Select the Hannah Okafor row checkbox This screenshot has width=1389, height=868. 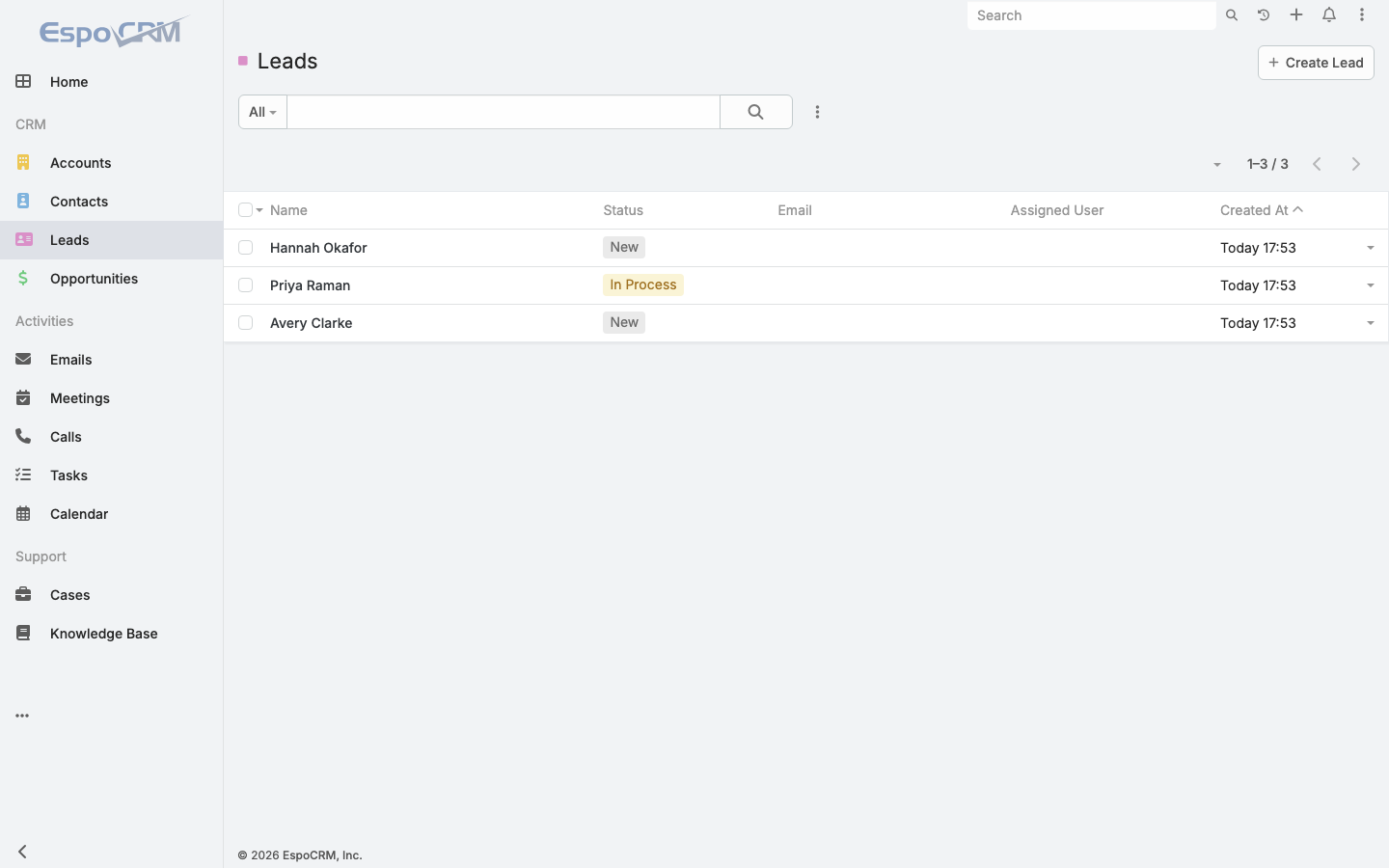click(x=245, y=248)
